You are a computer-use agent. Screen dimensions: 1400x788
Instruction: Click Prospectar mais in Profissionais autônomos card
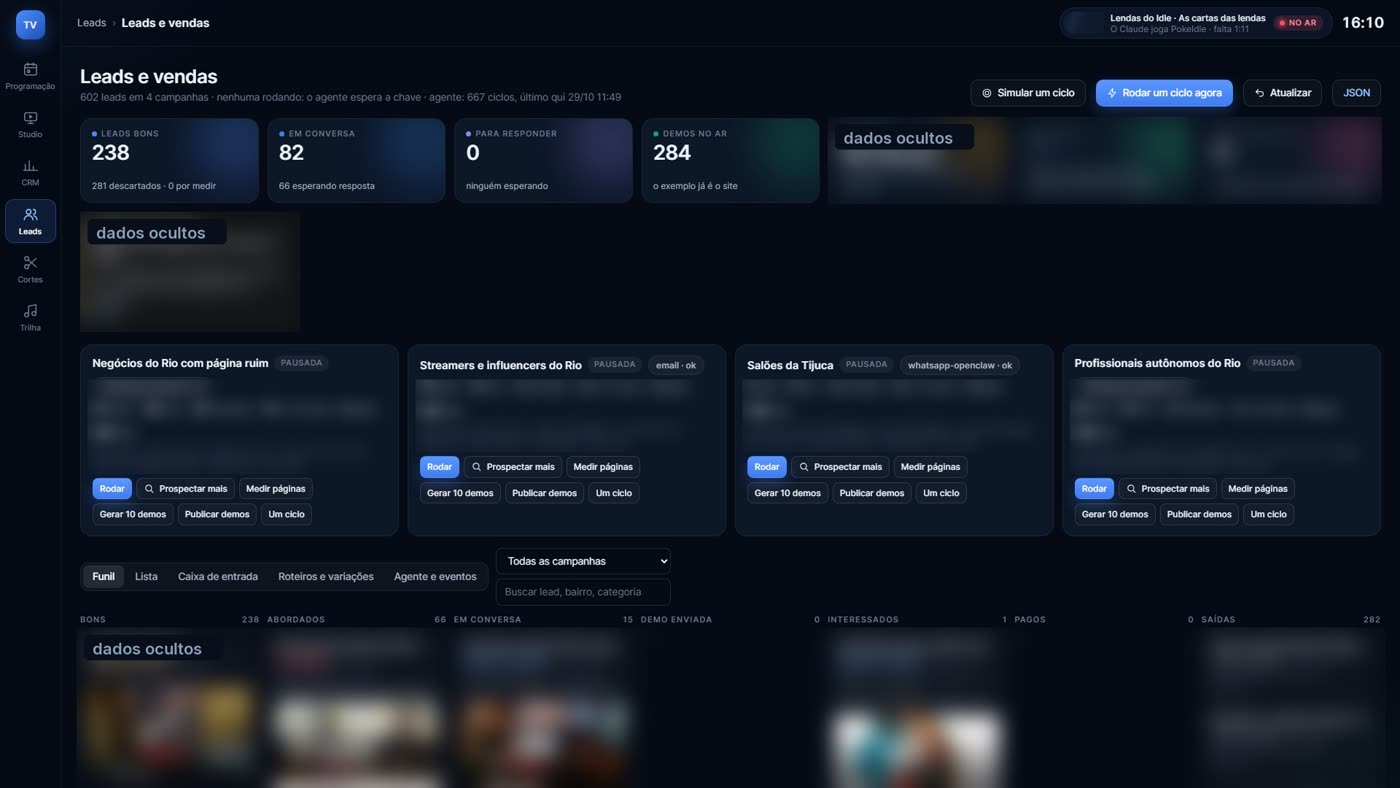pyautogui.click(x=1168, y=489)
